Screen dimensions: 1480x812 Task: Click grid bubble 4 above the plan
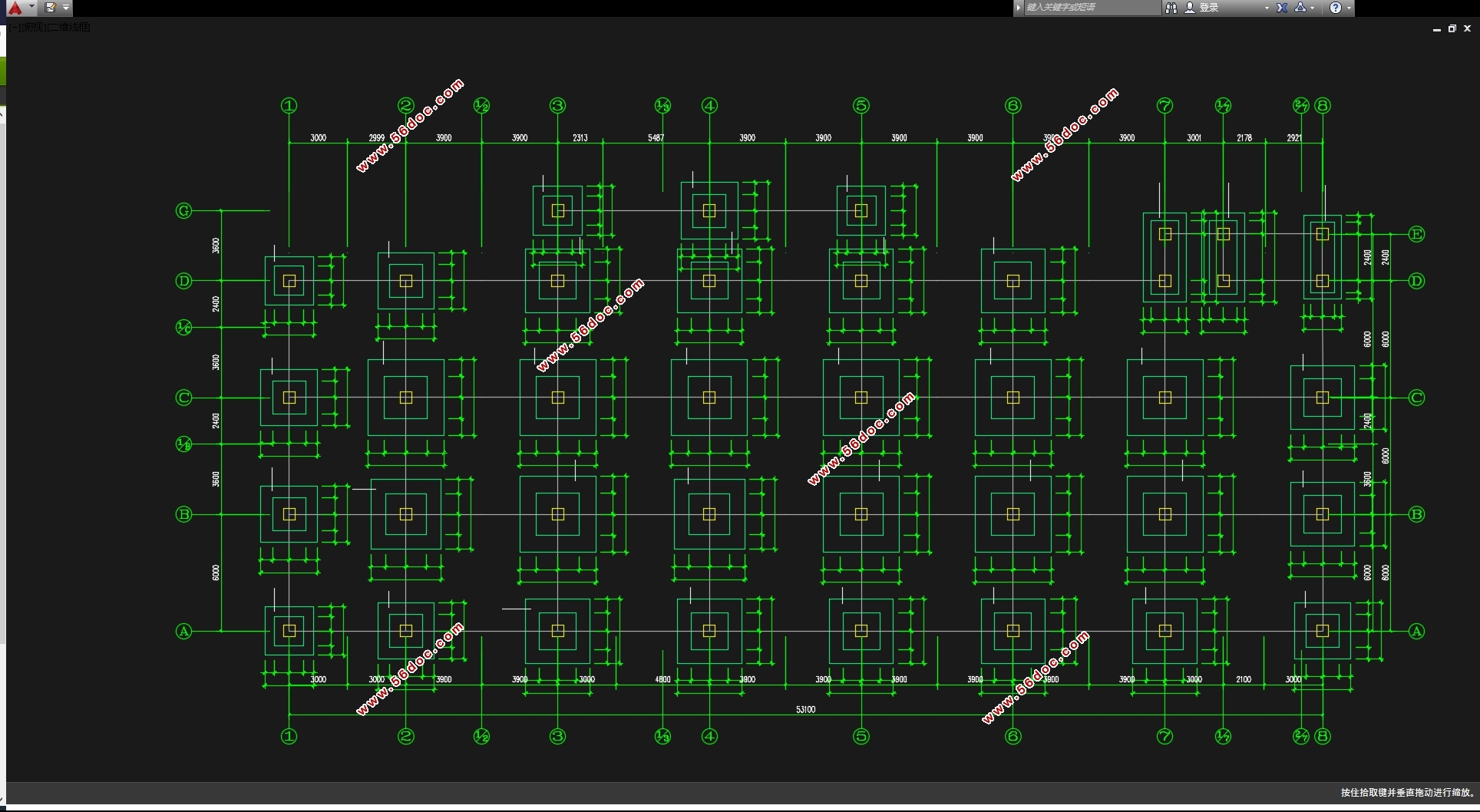pos(709,105)
